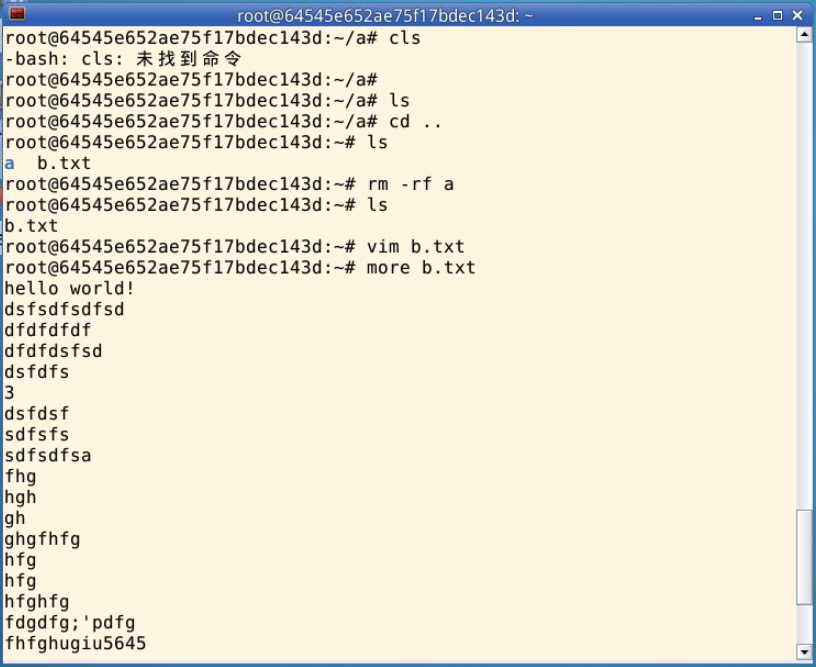Open the terminal window menu icon
Image resolution: width=816 pixels, height=667 pixels.
[x=18, y=14]
